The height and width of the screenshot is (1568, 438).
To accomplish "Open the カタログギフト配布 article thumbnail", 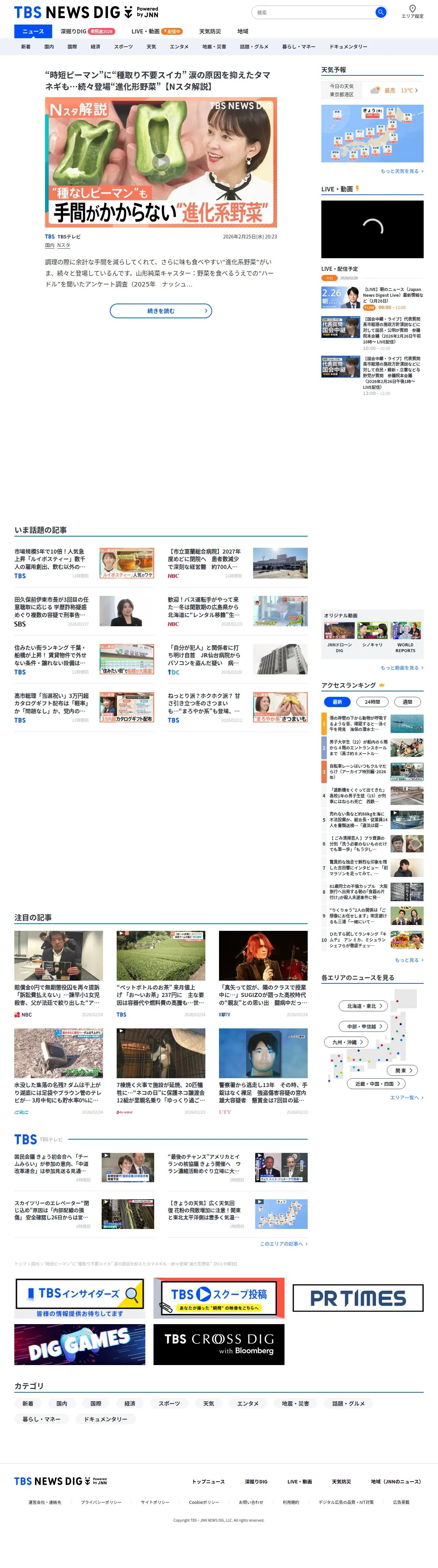I will [127, 707].
